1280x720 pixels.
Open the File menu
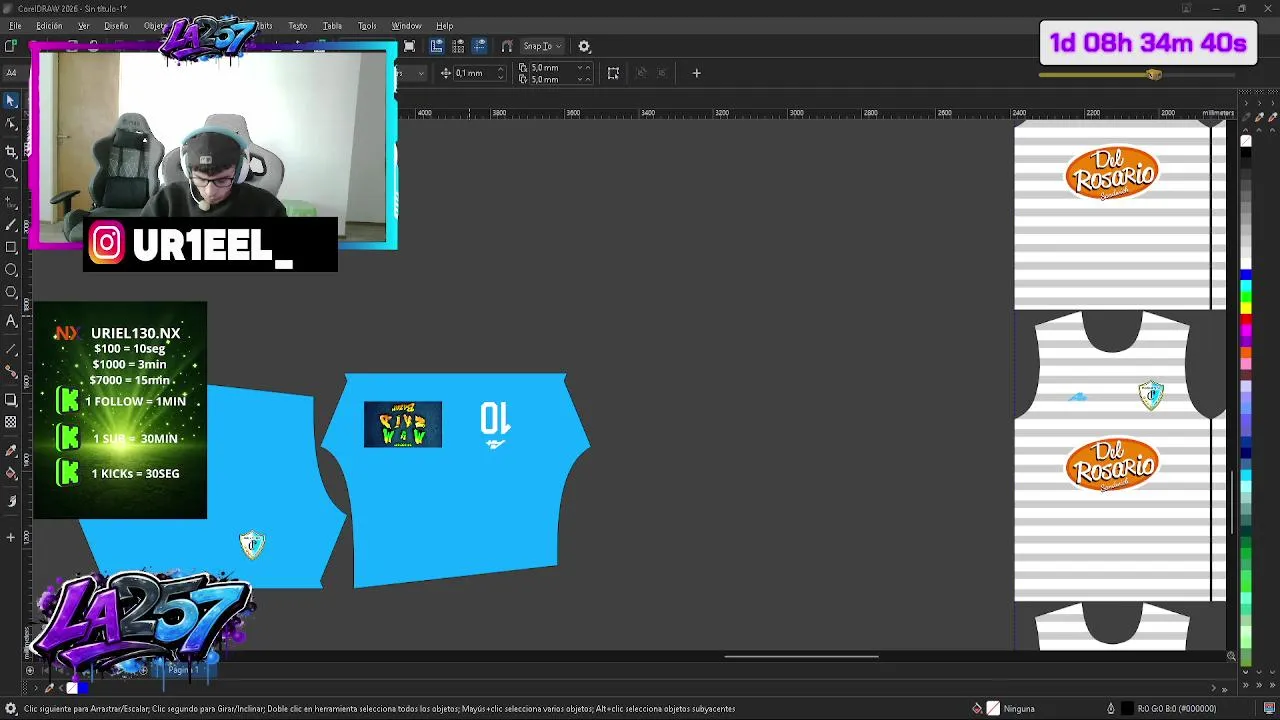(x=15, y=26)
